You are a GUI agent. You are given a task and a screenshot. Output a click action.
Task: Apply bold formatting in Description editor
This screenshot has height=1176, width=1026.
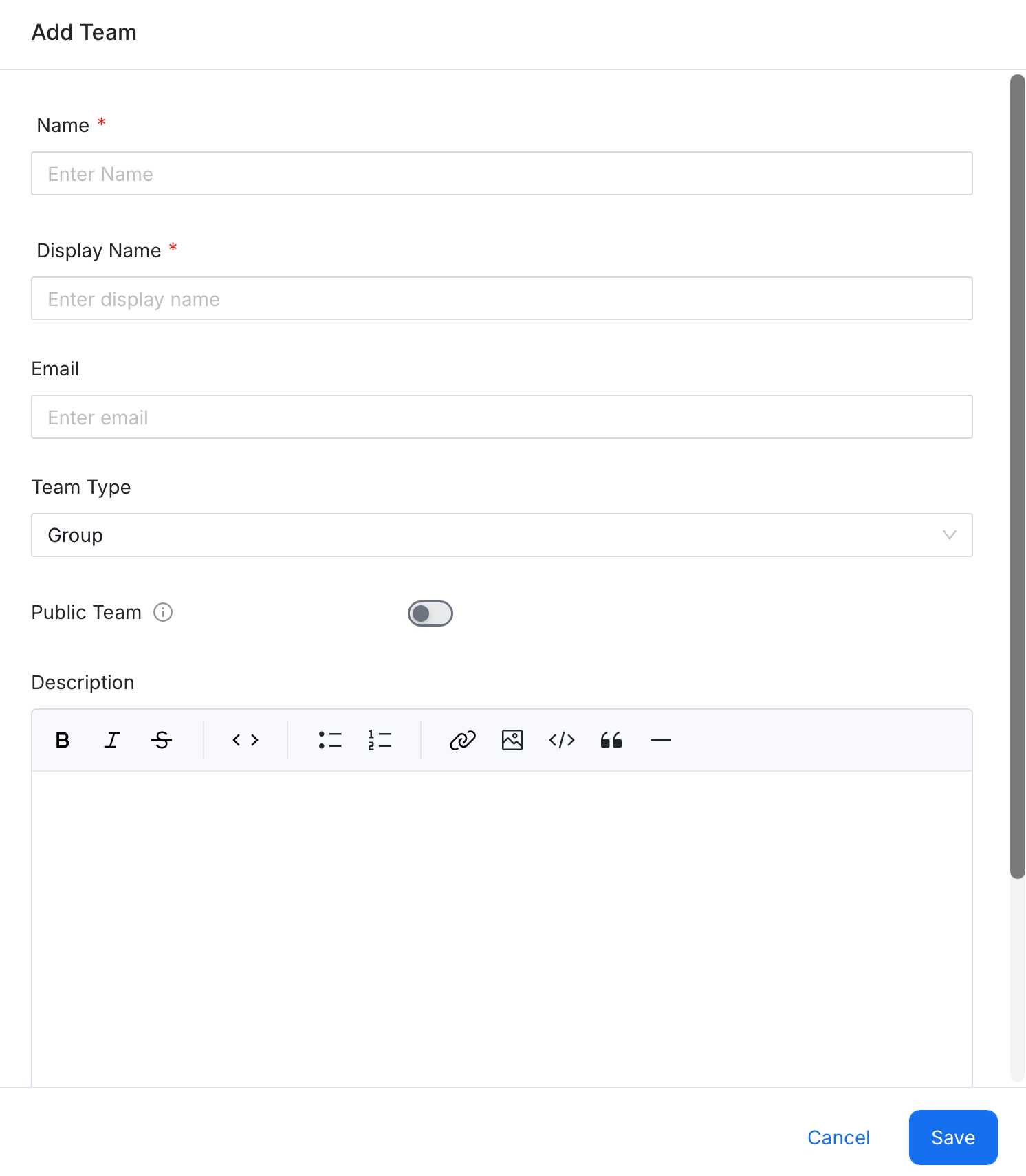[63, 740]
